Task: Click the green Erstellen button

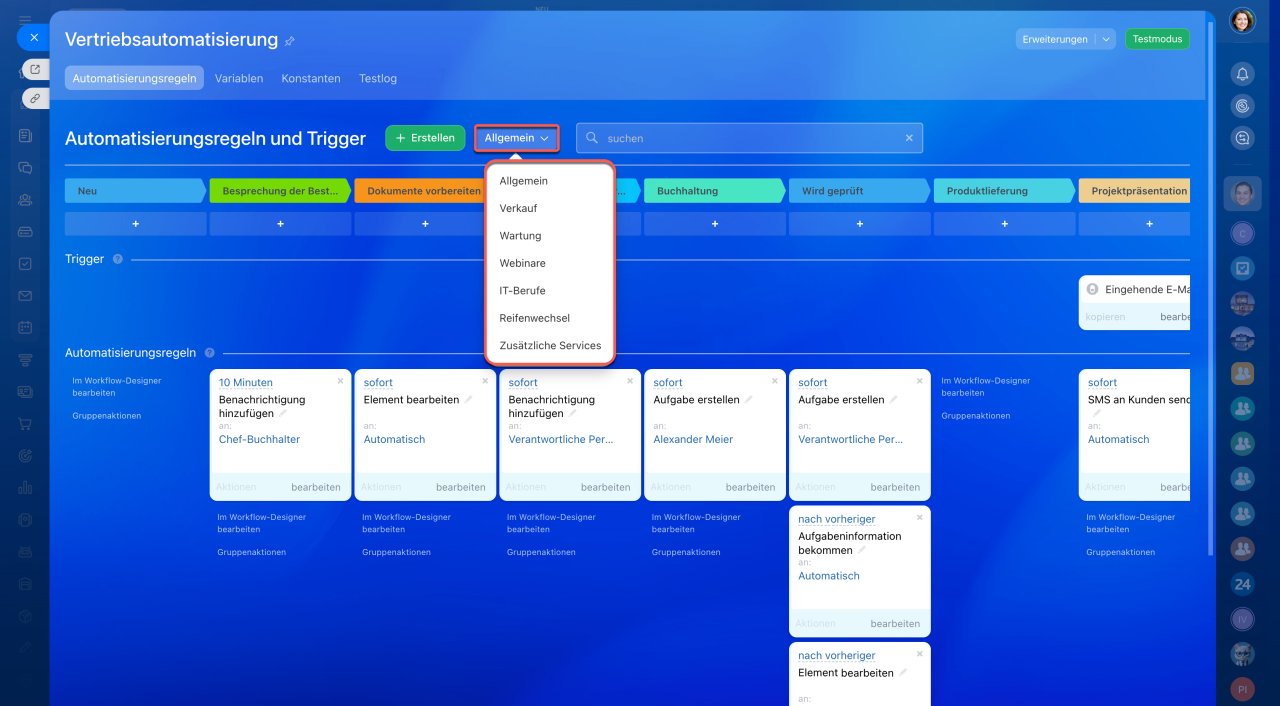Action: pyautogui.click(x=426, y=138)
